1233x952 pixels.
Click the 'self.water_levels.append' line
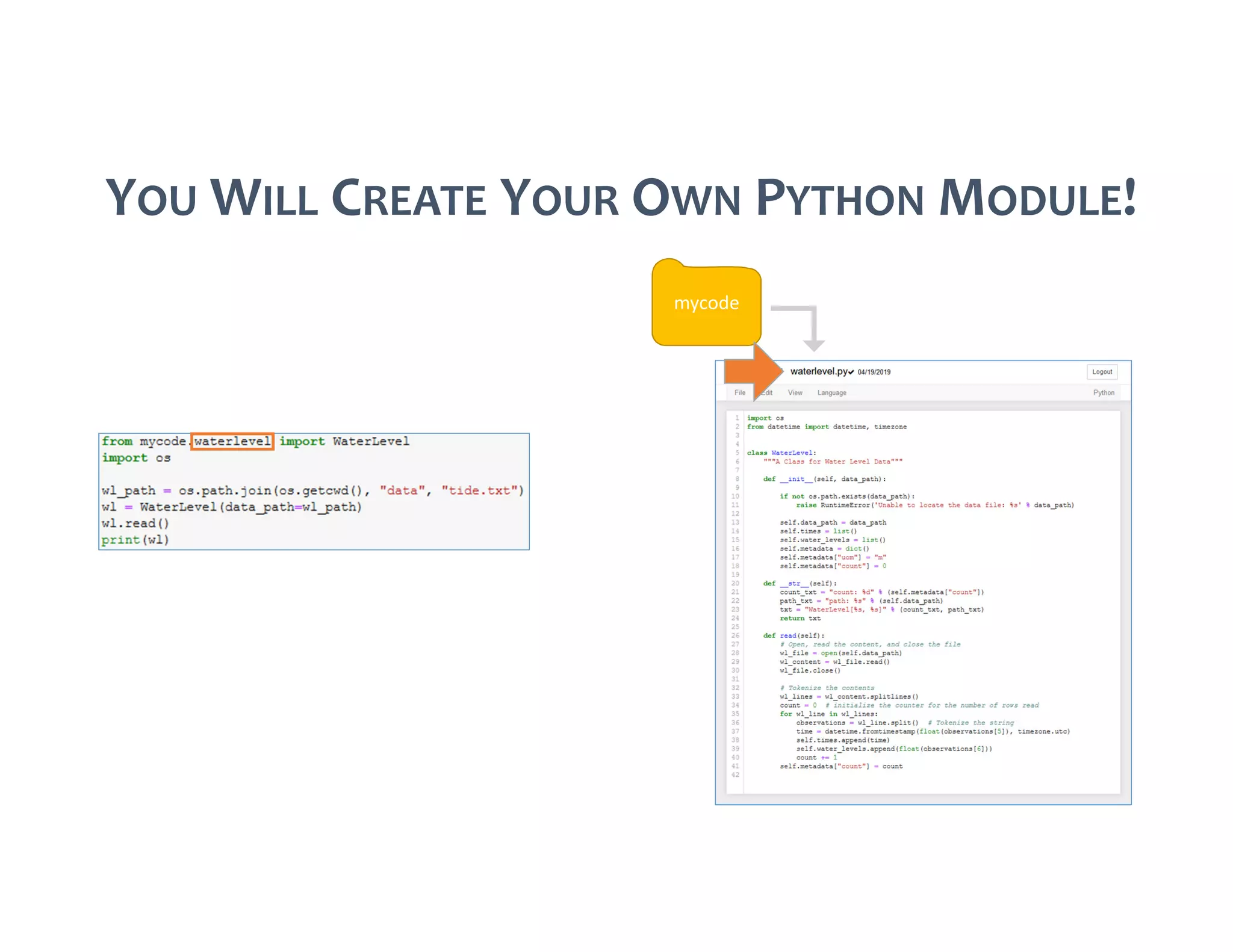894,749
